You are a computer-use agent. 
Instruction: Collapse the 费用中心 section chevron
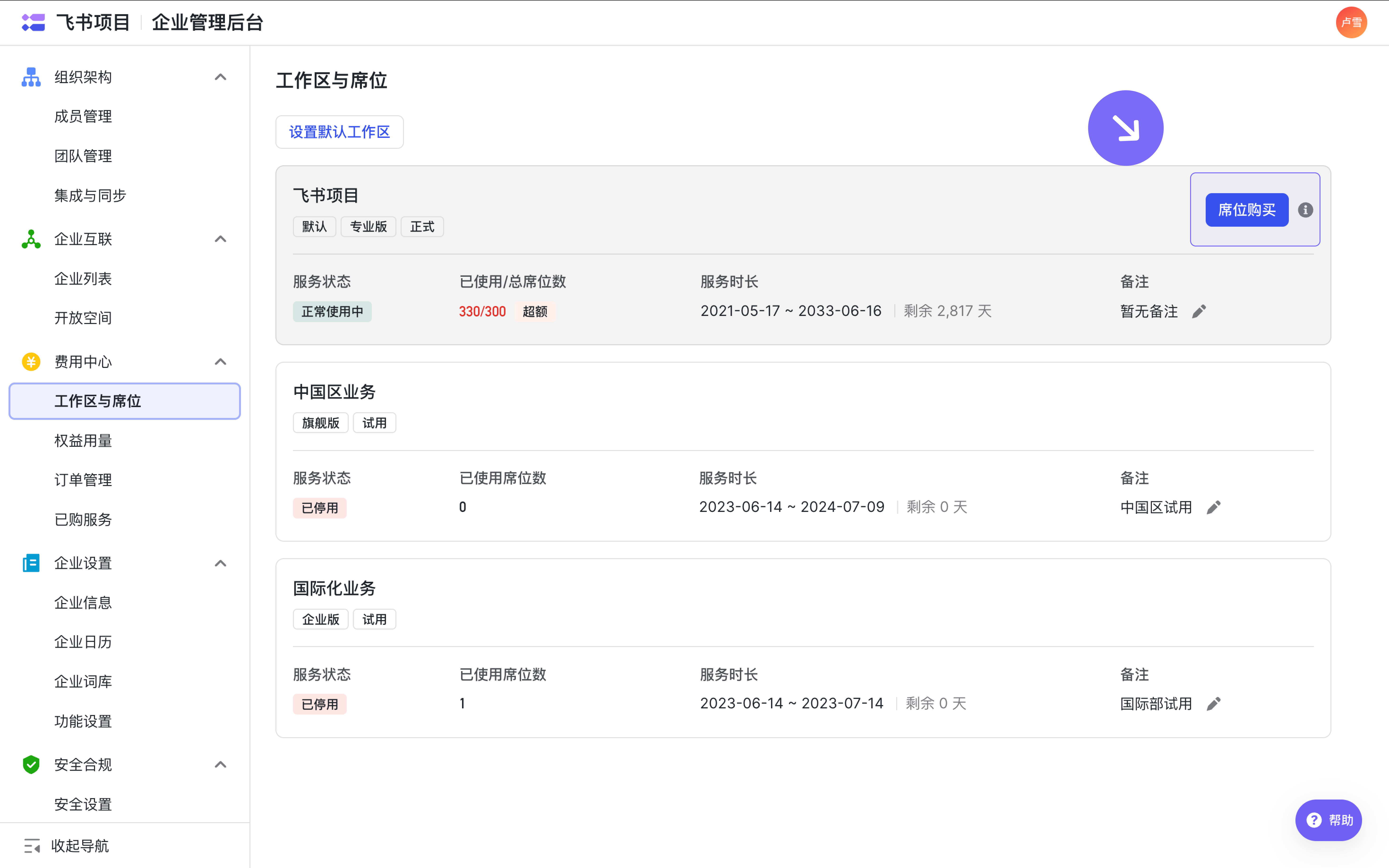(220, 362)
